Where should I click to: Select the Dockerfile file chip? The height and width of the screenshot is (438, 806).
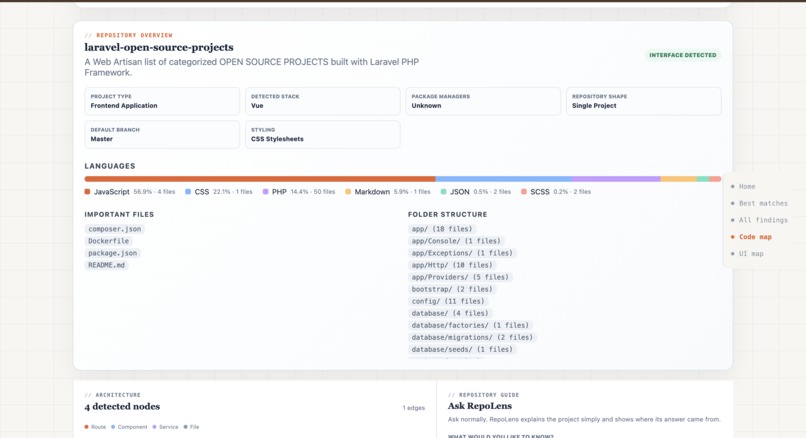click(108, 241)
